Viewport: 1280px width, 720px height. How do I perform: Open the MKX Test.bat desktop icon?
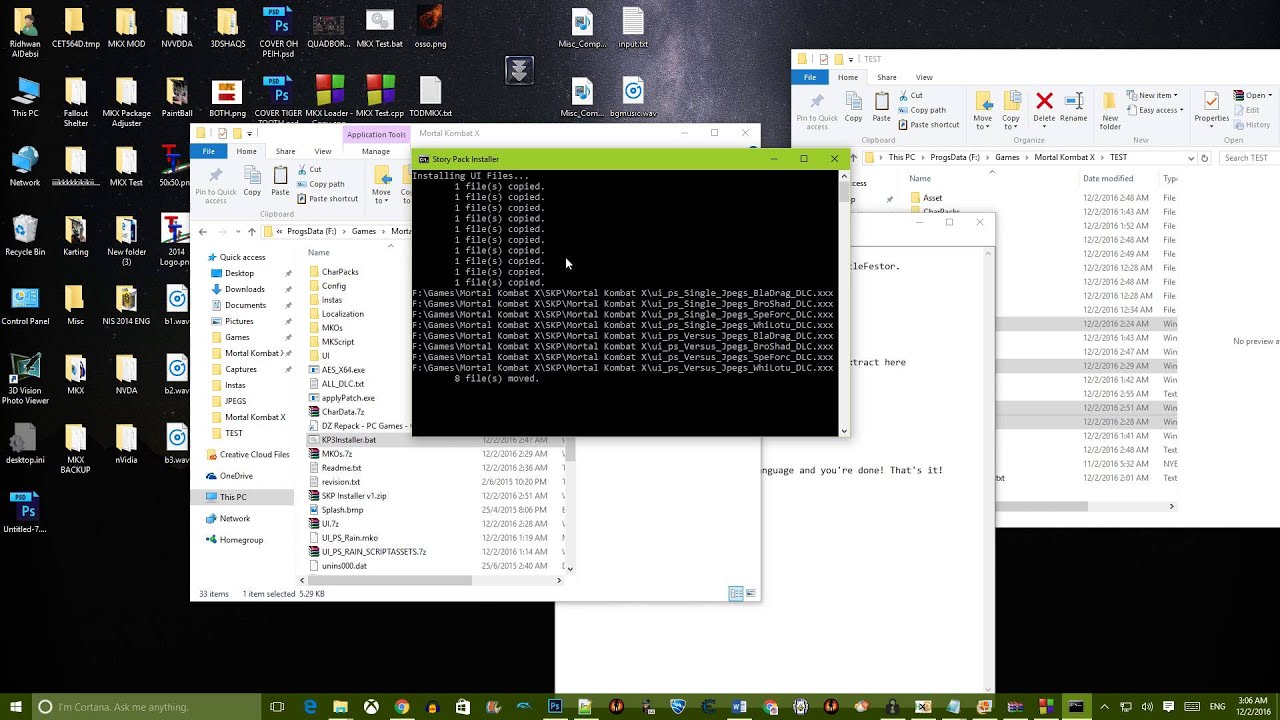click(379, 28)
